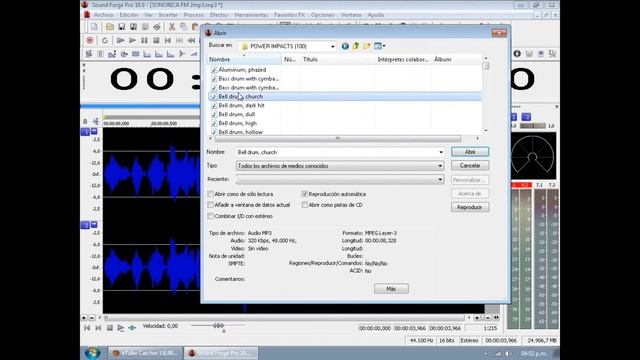The image size is (640, 360).
Task: Open the Herramientas menu
Action: [x=251, y=15]
